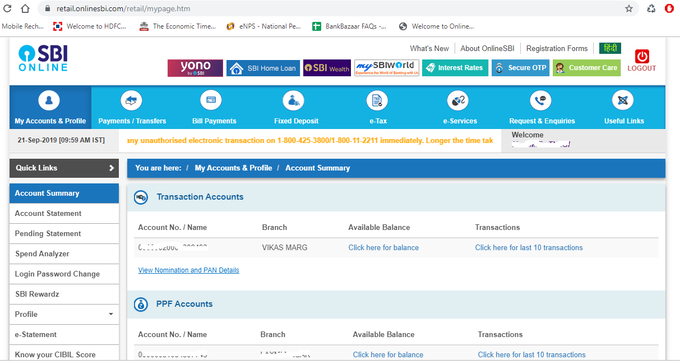Open the e-Services icon
This screenshot has height=364, width=680.
(x=458, y=101)
